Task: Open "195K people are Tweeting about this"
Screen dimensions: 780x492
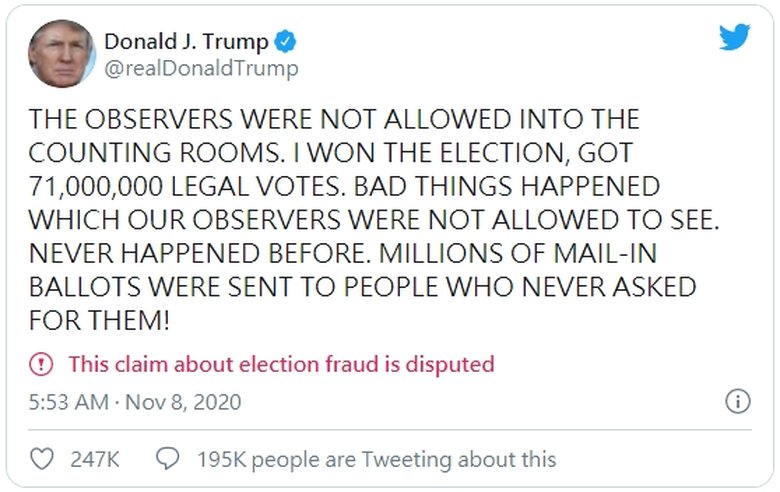Action: click(x=376, y=459)
